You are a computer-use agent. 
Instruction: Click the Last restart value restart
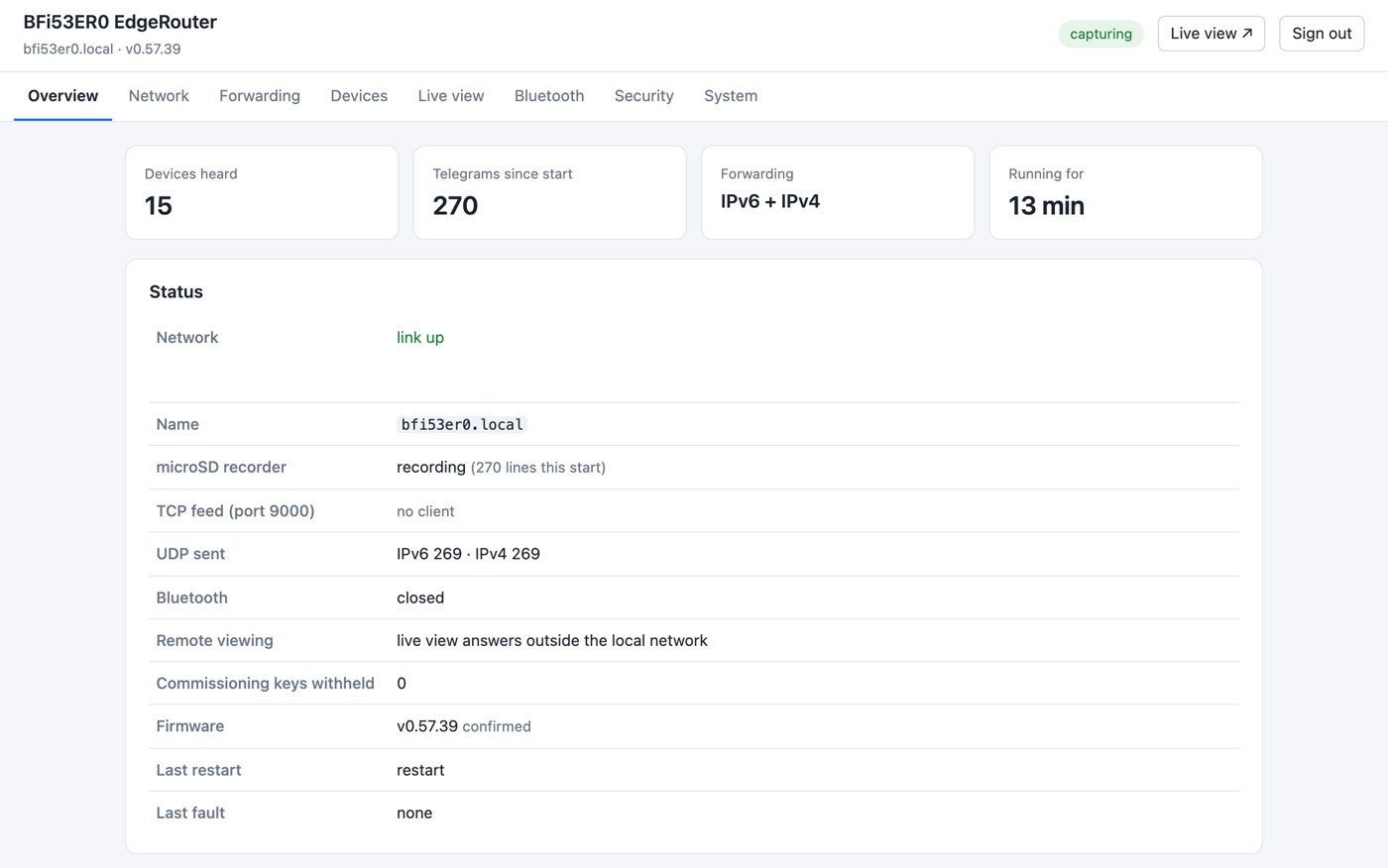coord(420,770)
